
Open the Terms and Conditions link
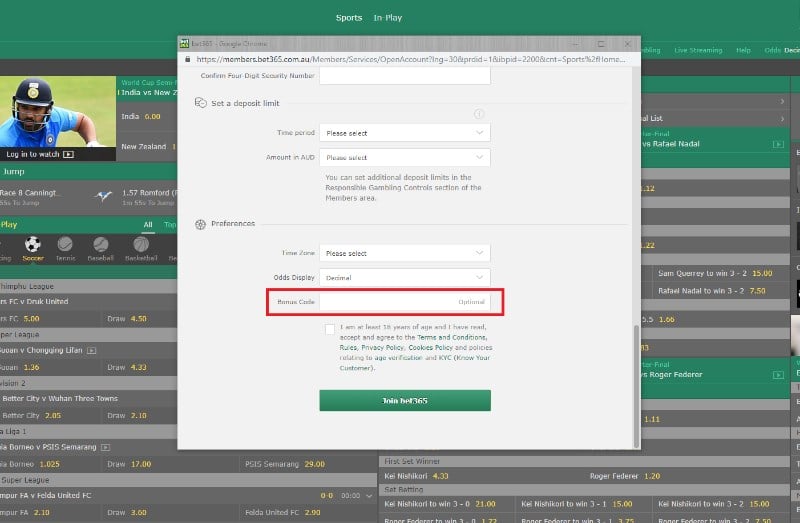(x=452, y=337)
